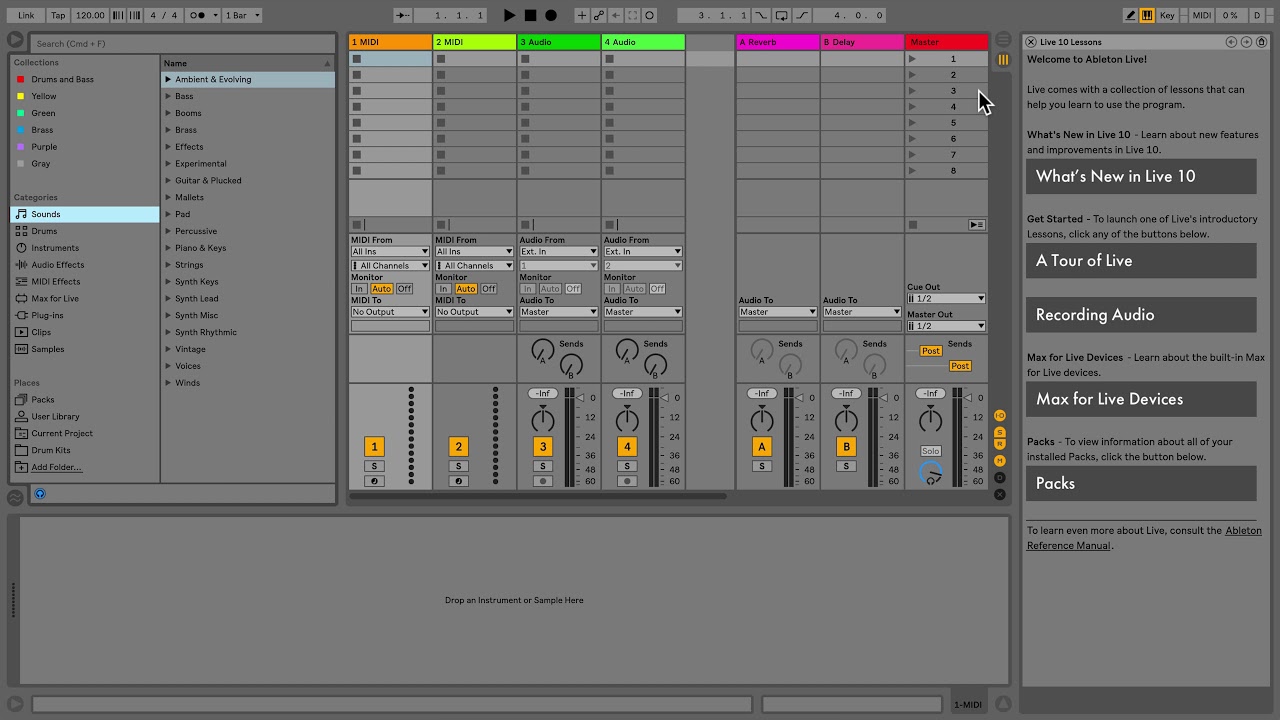Toggle Sends section visibility button

click(x=1000, y=431)
